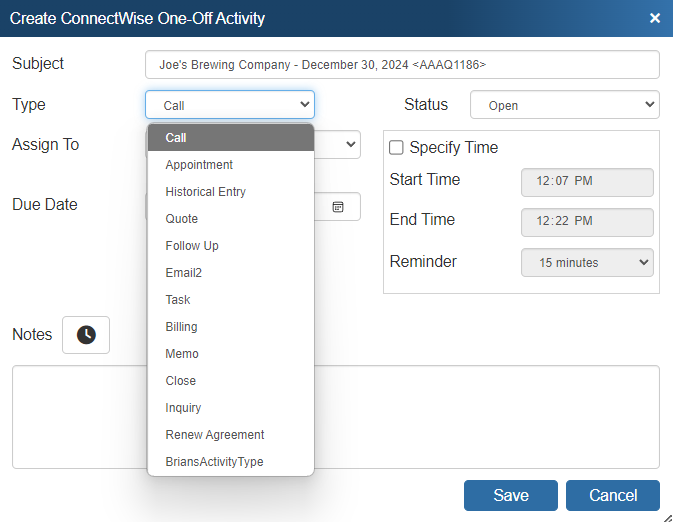Viewport: 673px width, 522px height.
Task: Collapse the Type dropdown
Action: [230, 105]
